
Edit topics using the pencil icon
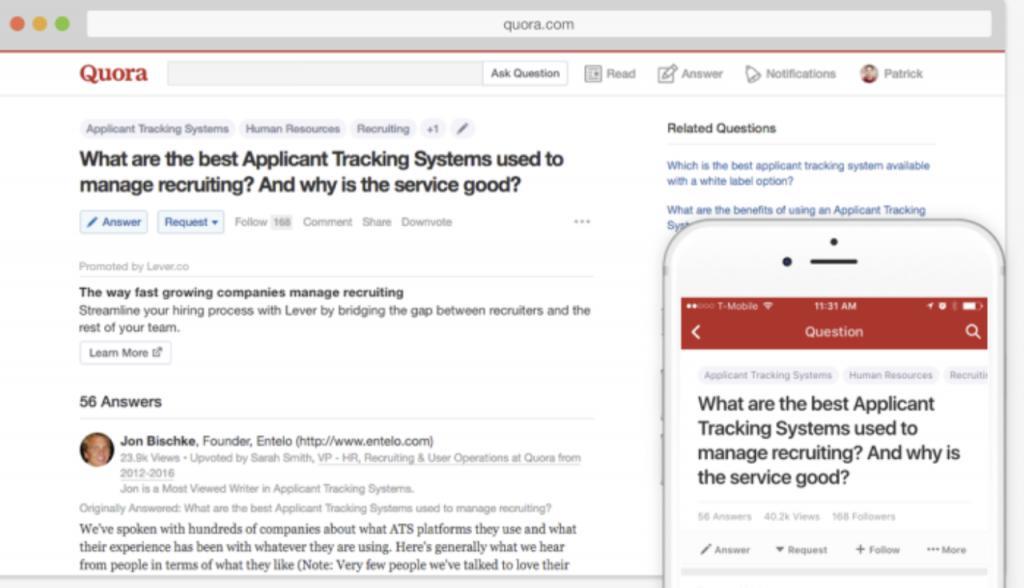click(462, 129)
